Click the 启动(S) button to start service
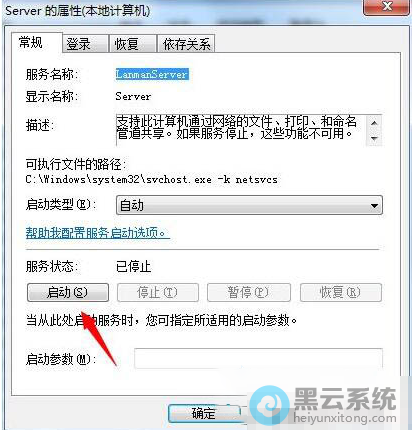Image resolution: width=412 pixels, height=430 pixels. click(x=68, y=292)
